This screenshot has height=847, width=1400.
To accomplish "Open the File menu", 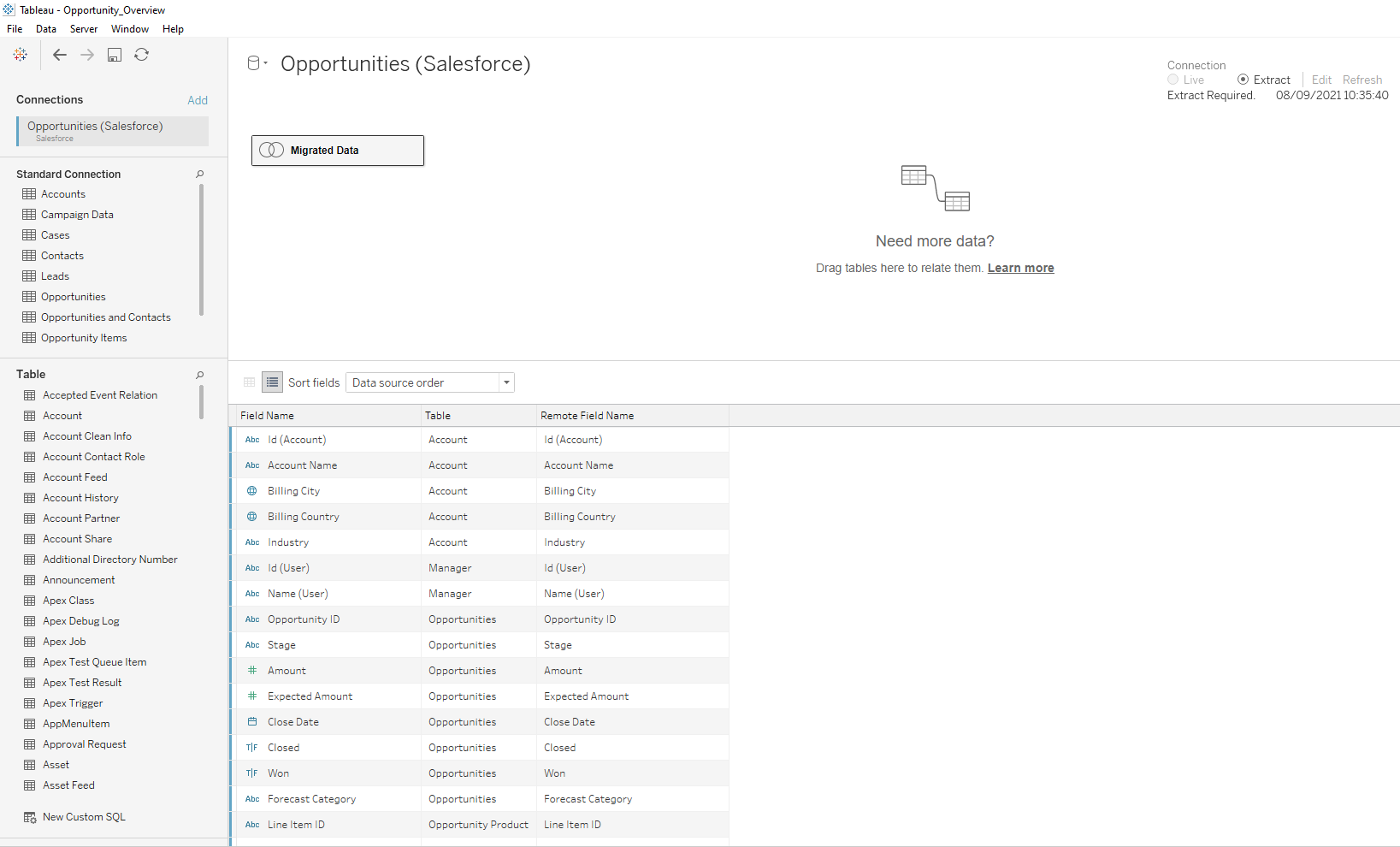I will pyautogui.click(x=15, y=29).
